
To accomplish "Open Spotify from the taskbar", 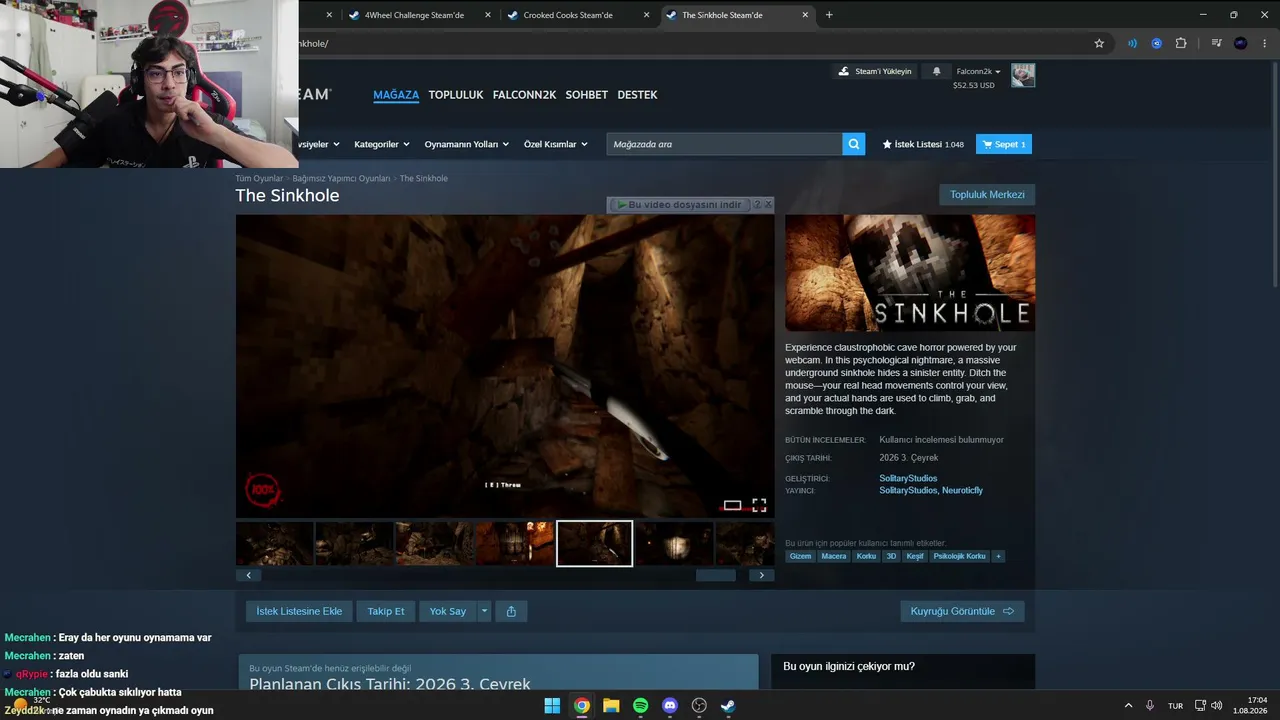I will tap(640, 705).
